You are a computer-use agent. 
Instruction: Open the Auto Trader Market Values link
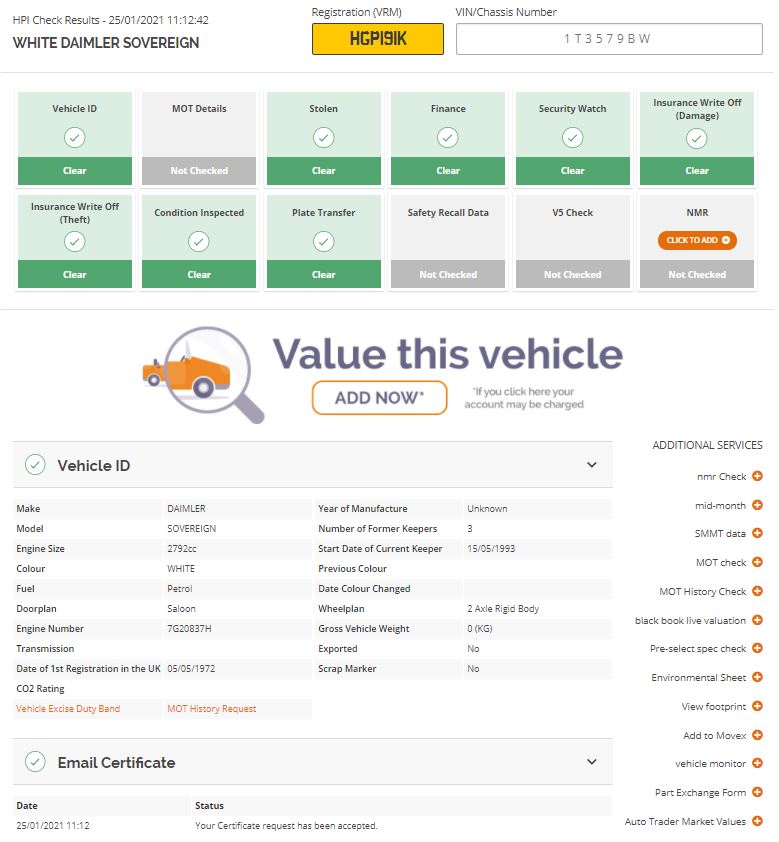[686, 821]
